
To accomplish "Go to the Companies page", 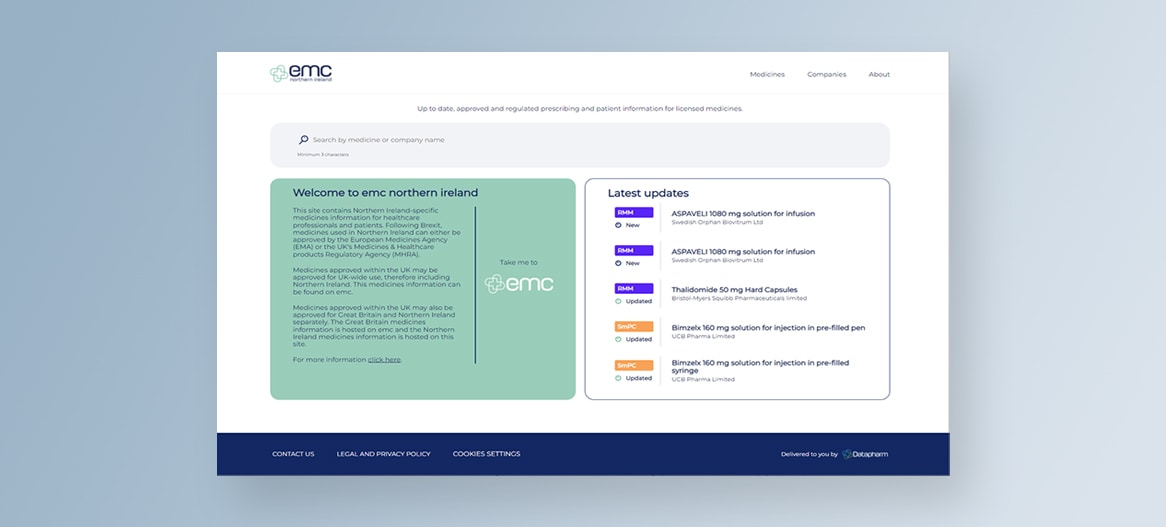I will [826, 74].
